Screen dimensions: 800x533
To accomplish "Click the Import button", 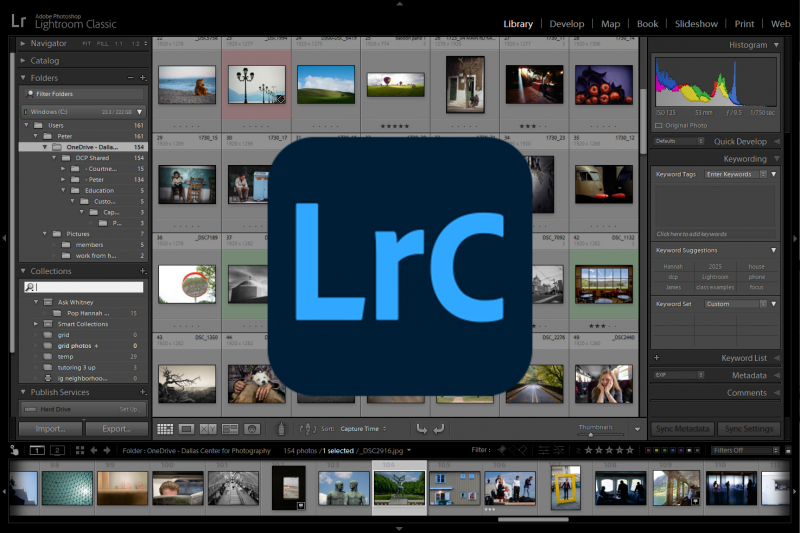I will [50, 429].
